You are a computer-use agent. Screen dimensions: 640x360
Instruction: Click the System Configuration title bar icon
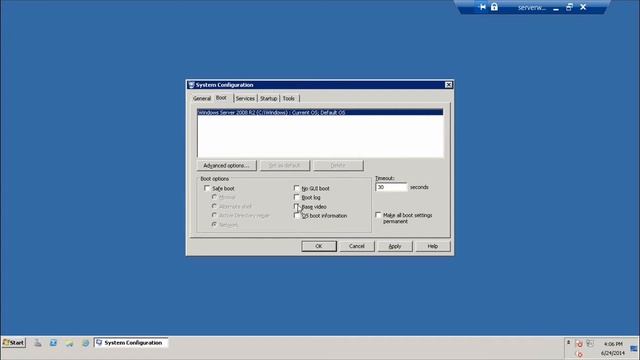(x=191, y=85)
